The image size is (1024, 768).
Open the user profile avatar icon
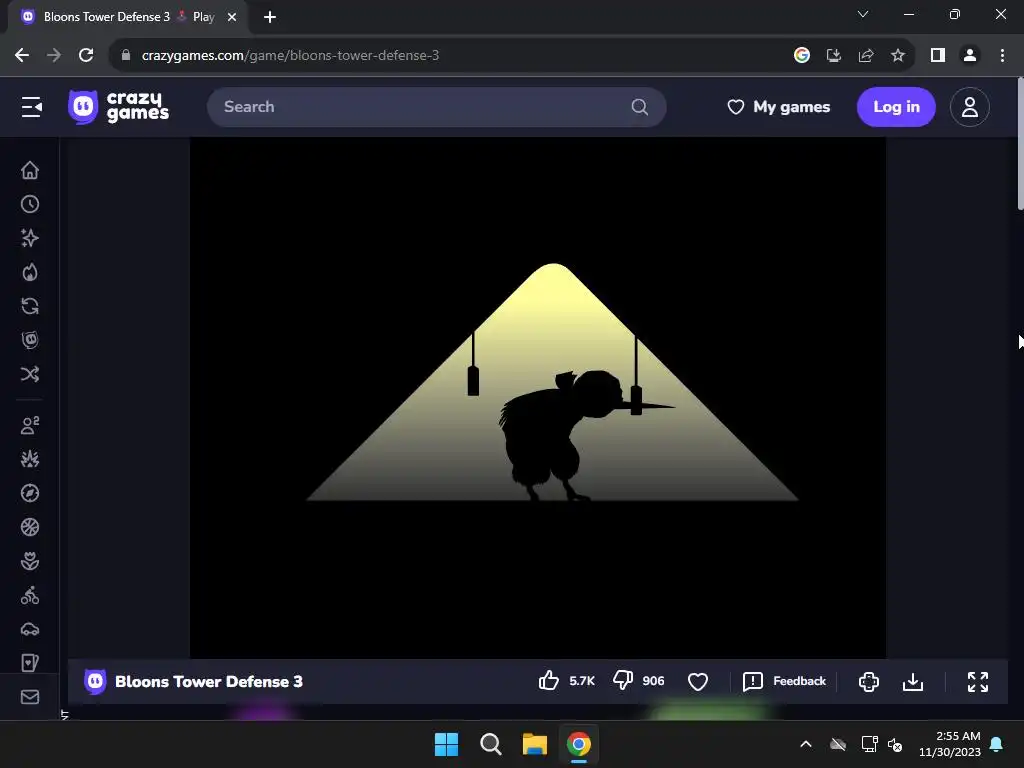pyautogui.click(x=970, y=107)
